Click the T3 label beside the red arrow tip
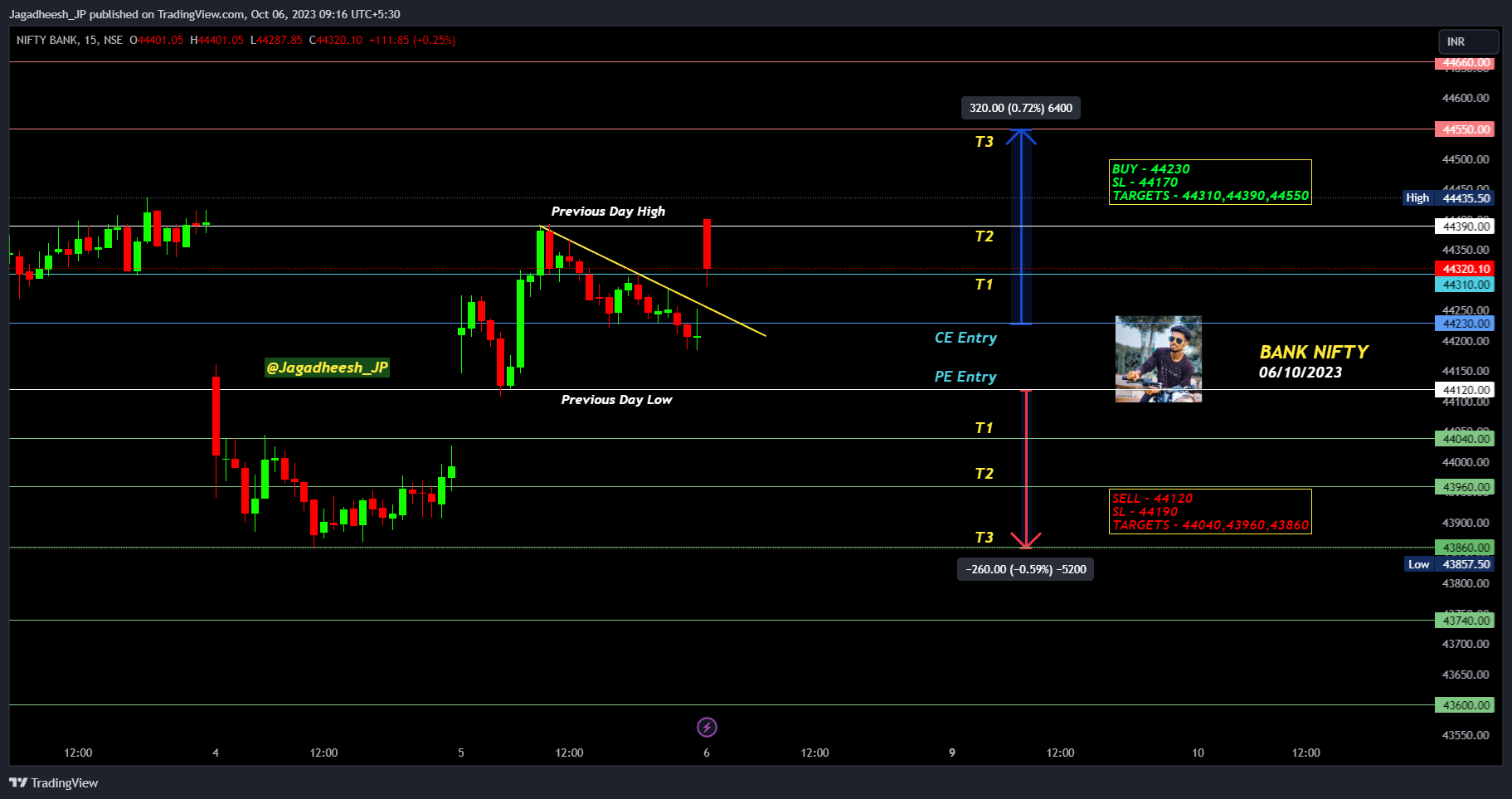The width and height of the screenshot is (1512, 799). pyautogui.click(x=984, y=538)
